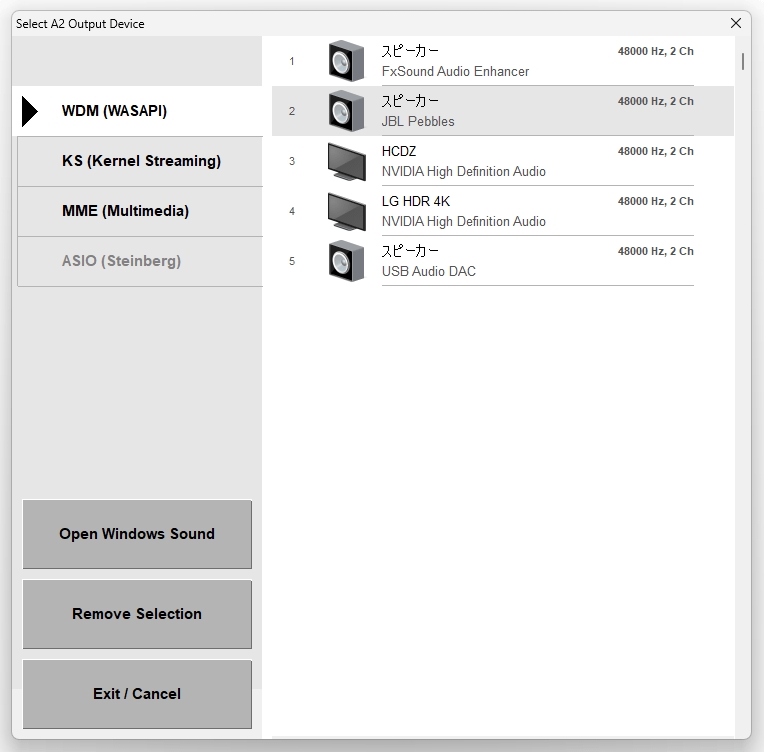764x752 pixels.
Task: Click row number 4 in device list
Action: (x=292, y=212)
